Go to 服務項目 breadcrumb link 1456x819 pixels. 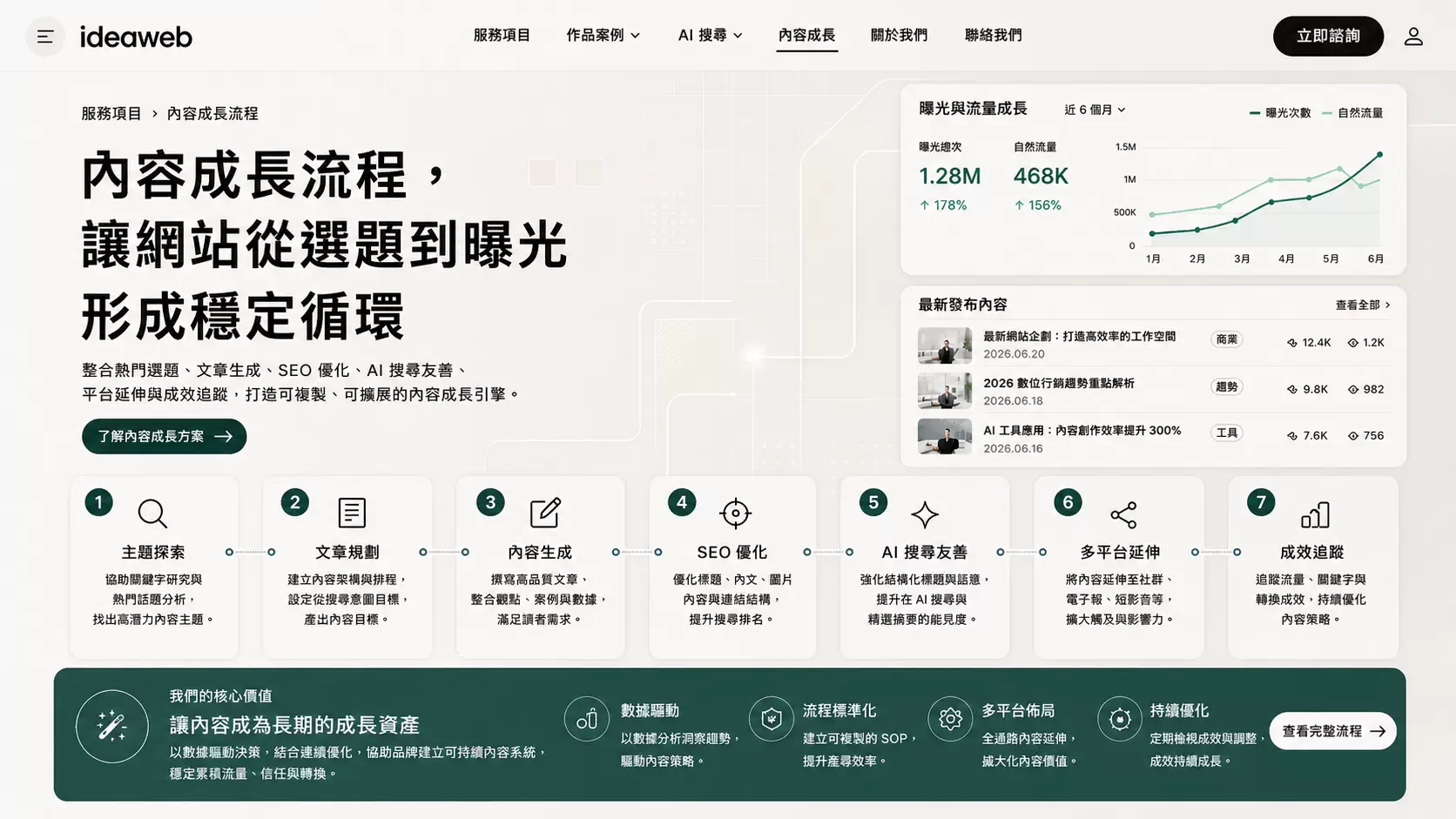coord(111,114)
